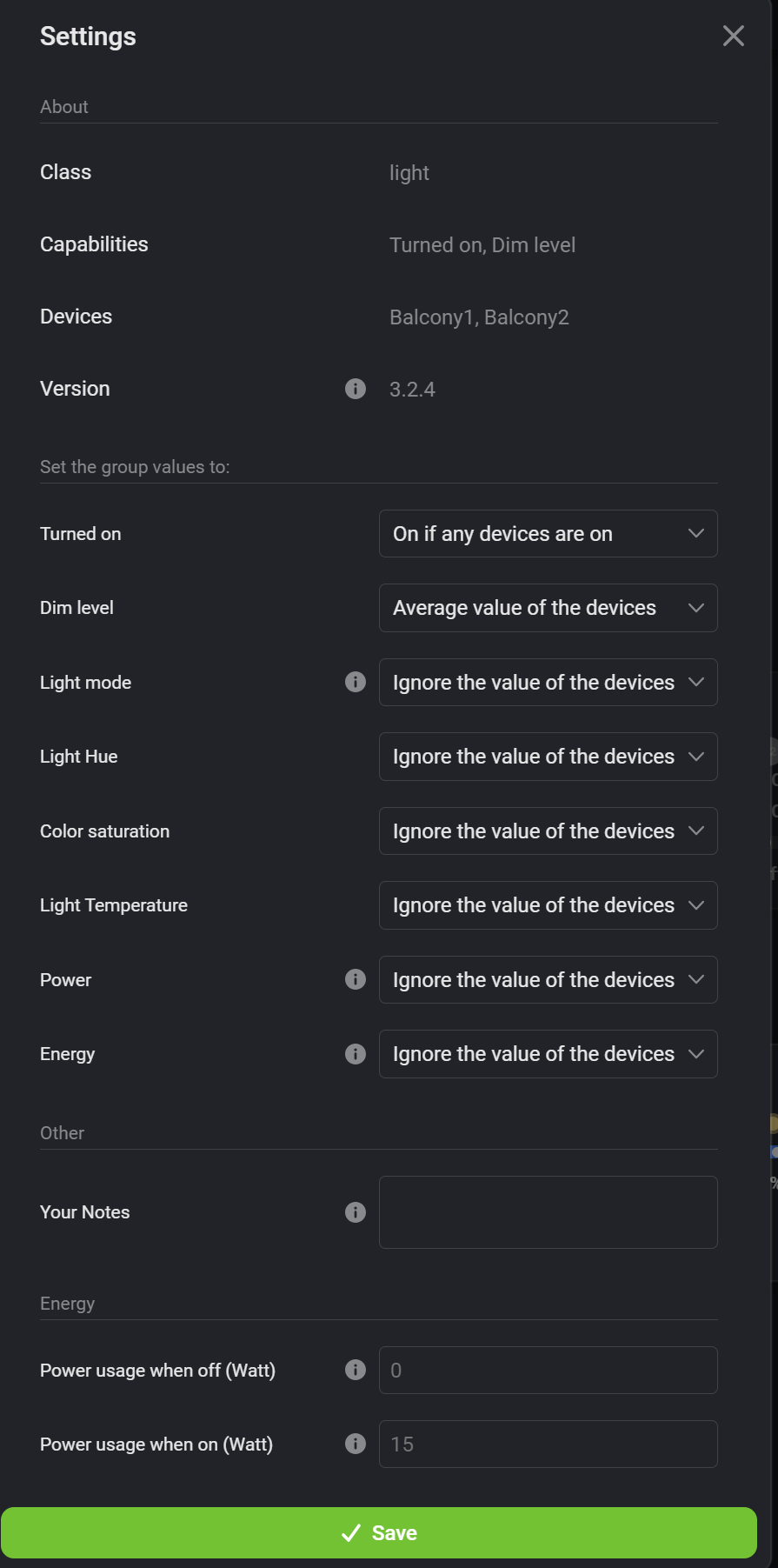Click info icon for Power usage when off
Viewport: 778px width, 1568px height.
click(356, 1370)
